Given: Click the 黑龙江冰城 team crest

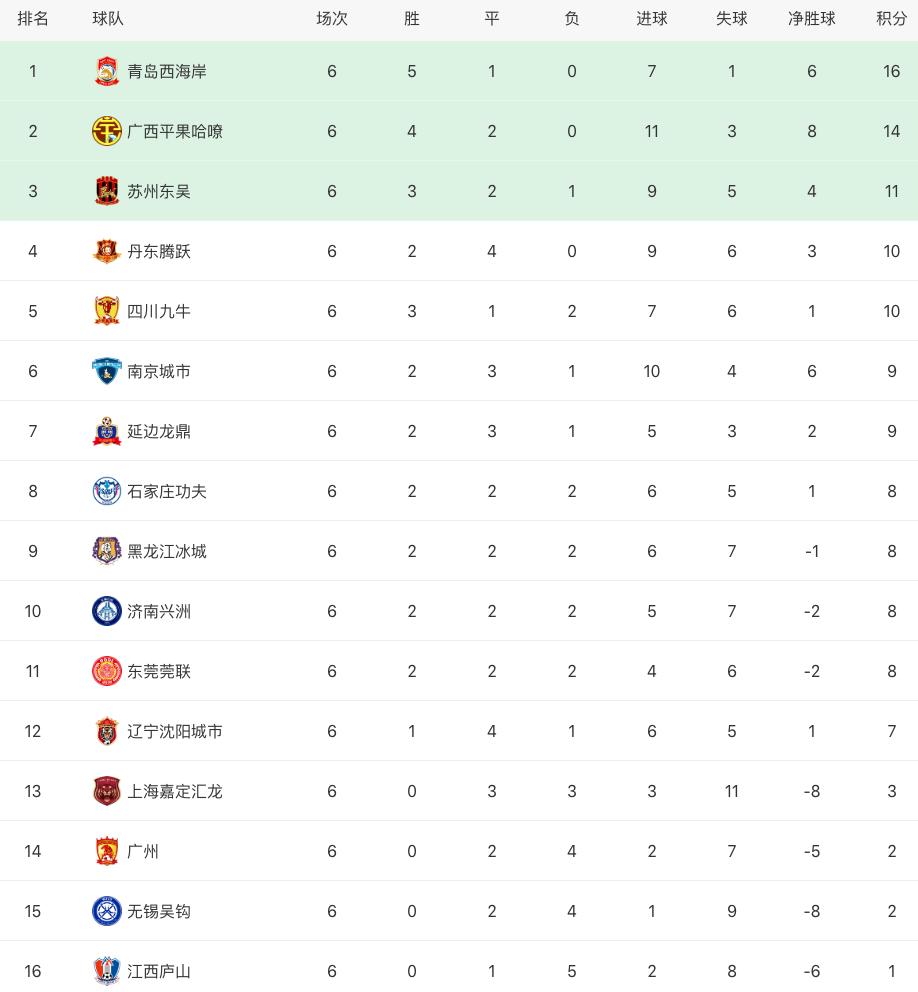Looking at the screenshot, I should pyautogui.click(x=106, y=551).
